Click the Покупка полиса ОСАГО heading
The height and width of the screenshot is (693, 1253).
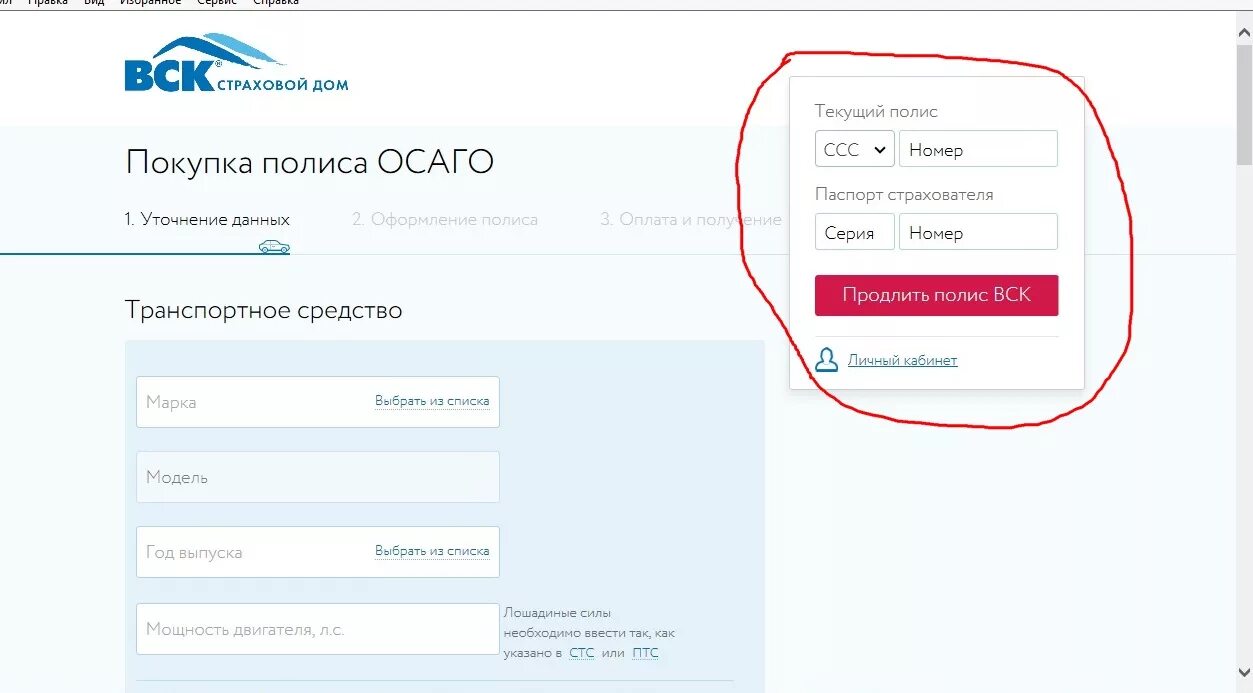310,162
